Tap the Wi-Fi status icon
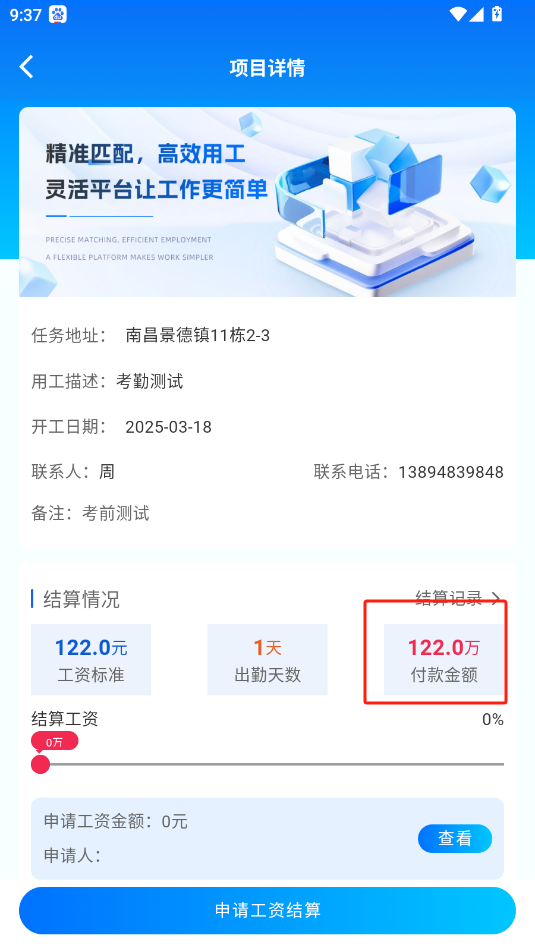The width and height of the screenshot is (535, 951). tap(458, 14)
